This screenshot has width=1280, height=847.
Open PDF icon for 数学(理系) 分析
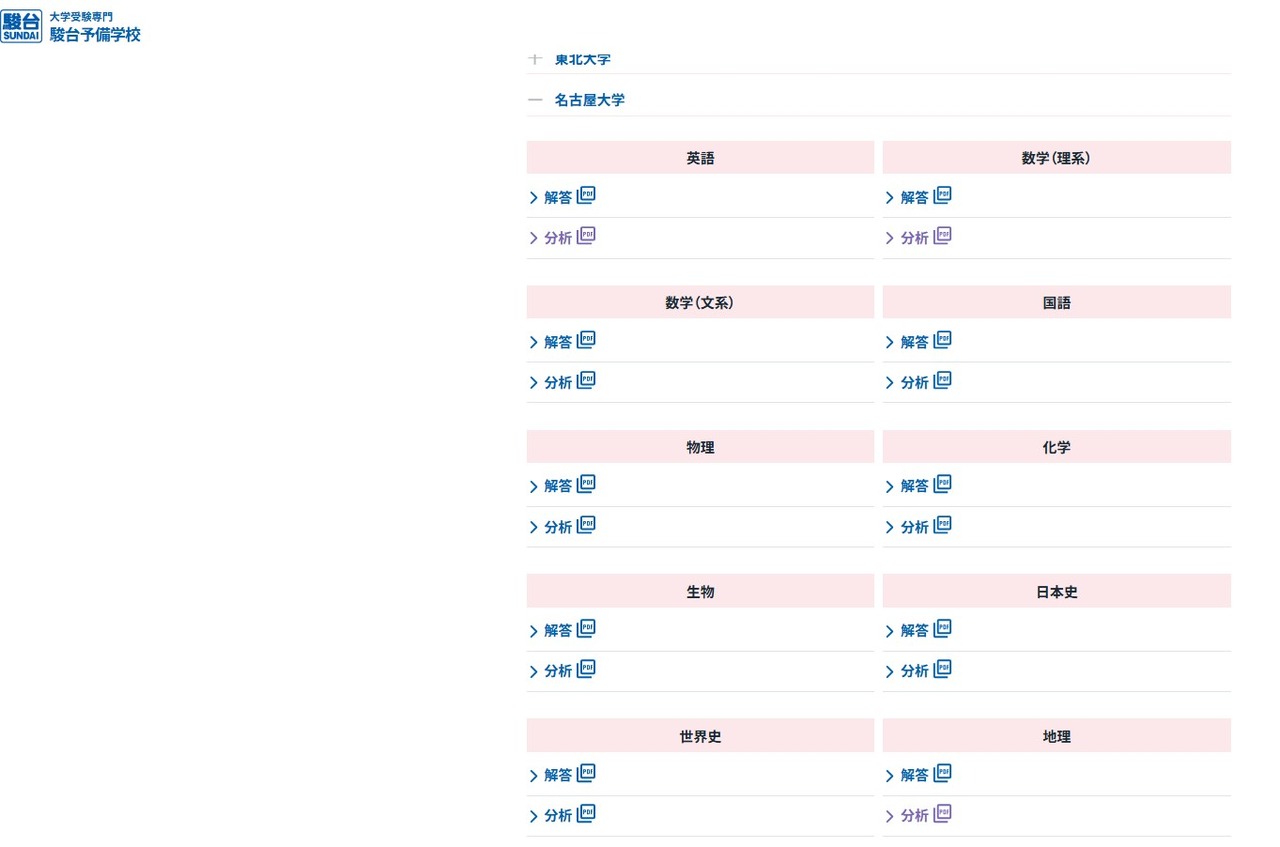click(942, 236)
